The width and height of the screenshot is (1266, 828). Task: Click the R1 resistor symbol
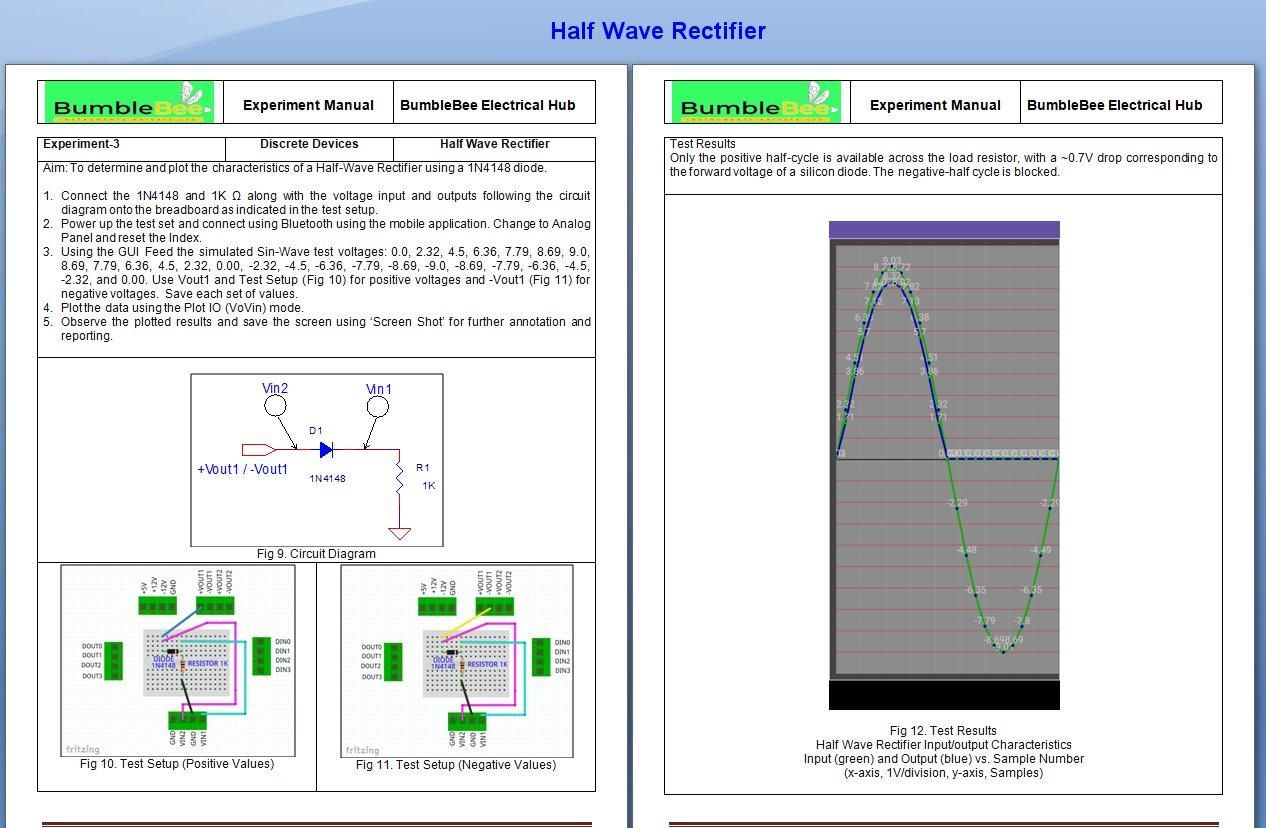(399, 478)
